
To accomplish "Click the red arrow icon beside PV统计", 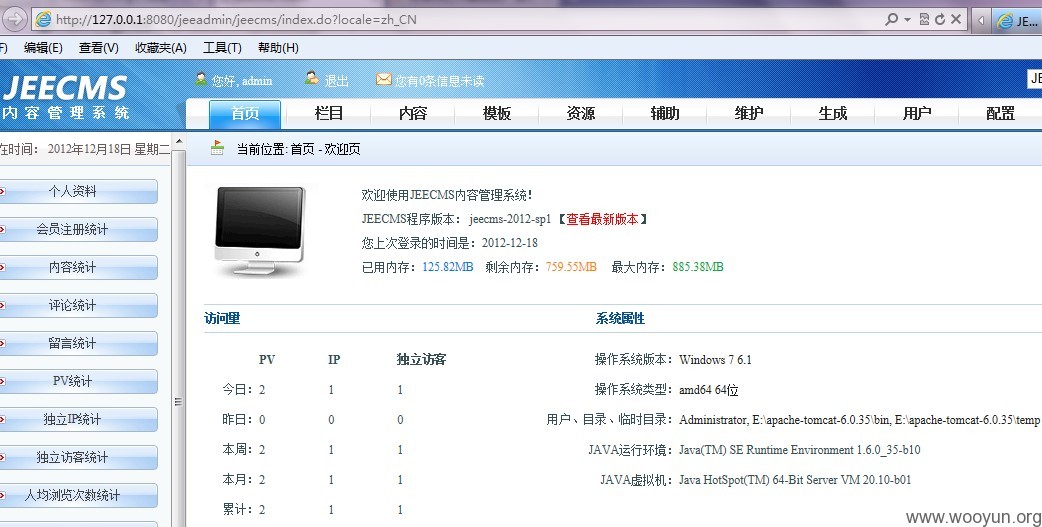I will 3,381.
